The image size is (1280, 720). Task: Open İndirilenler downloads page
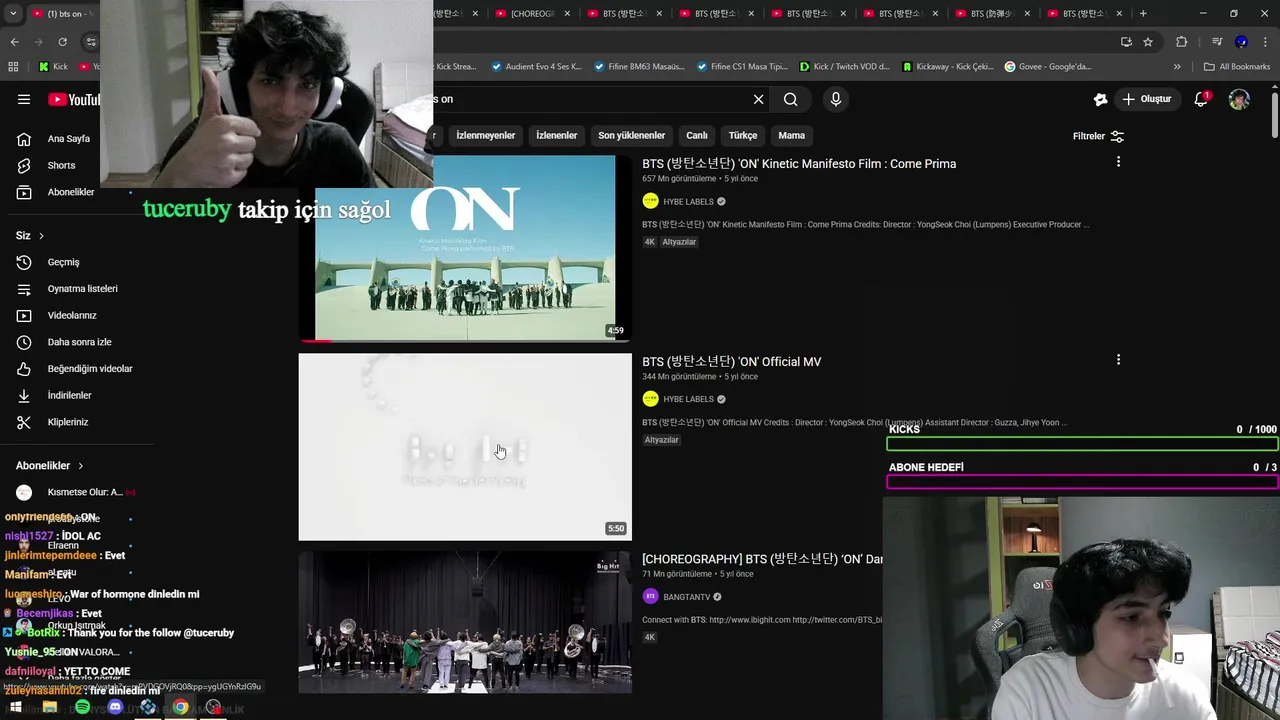tap(69, 396)
